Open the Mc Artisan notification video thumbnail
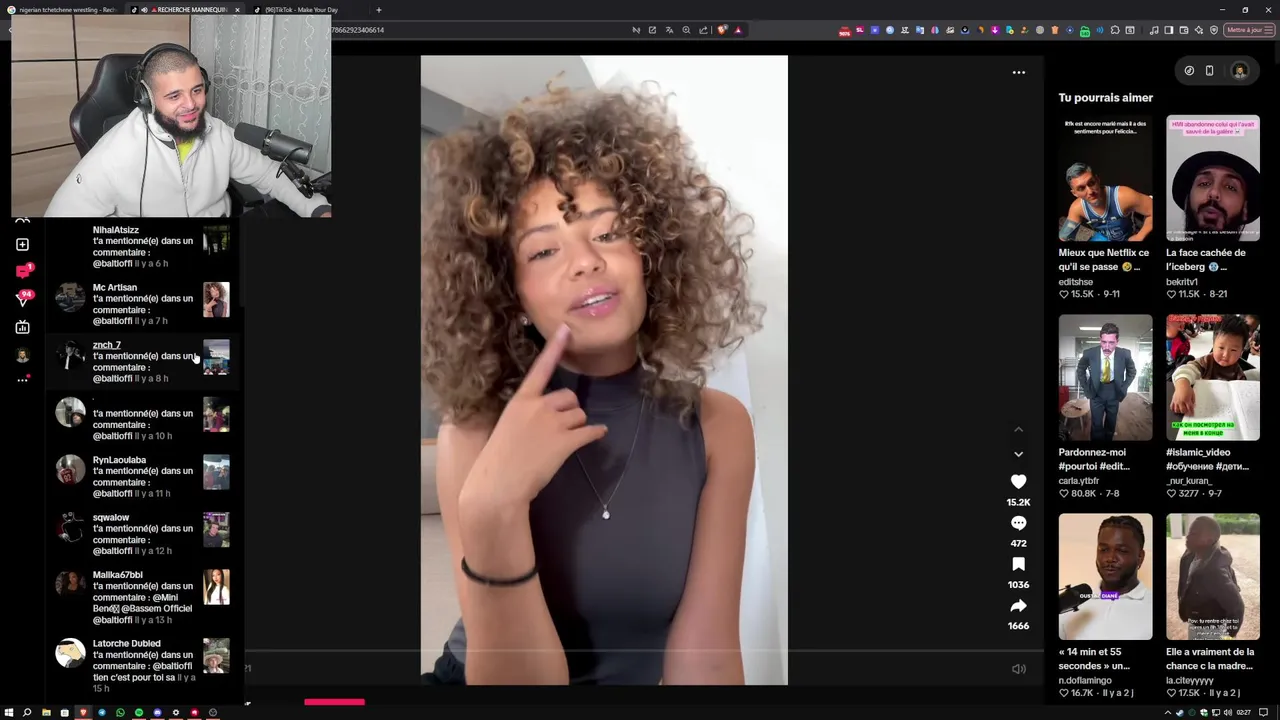 [x=216, y=300]
